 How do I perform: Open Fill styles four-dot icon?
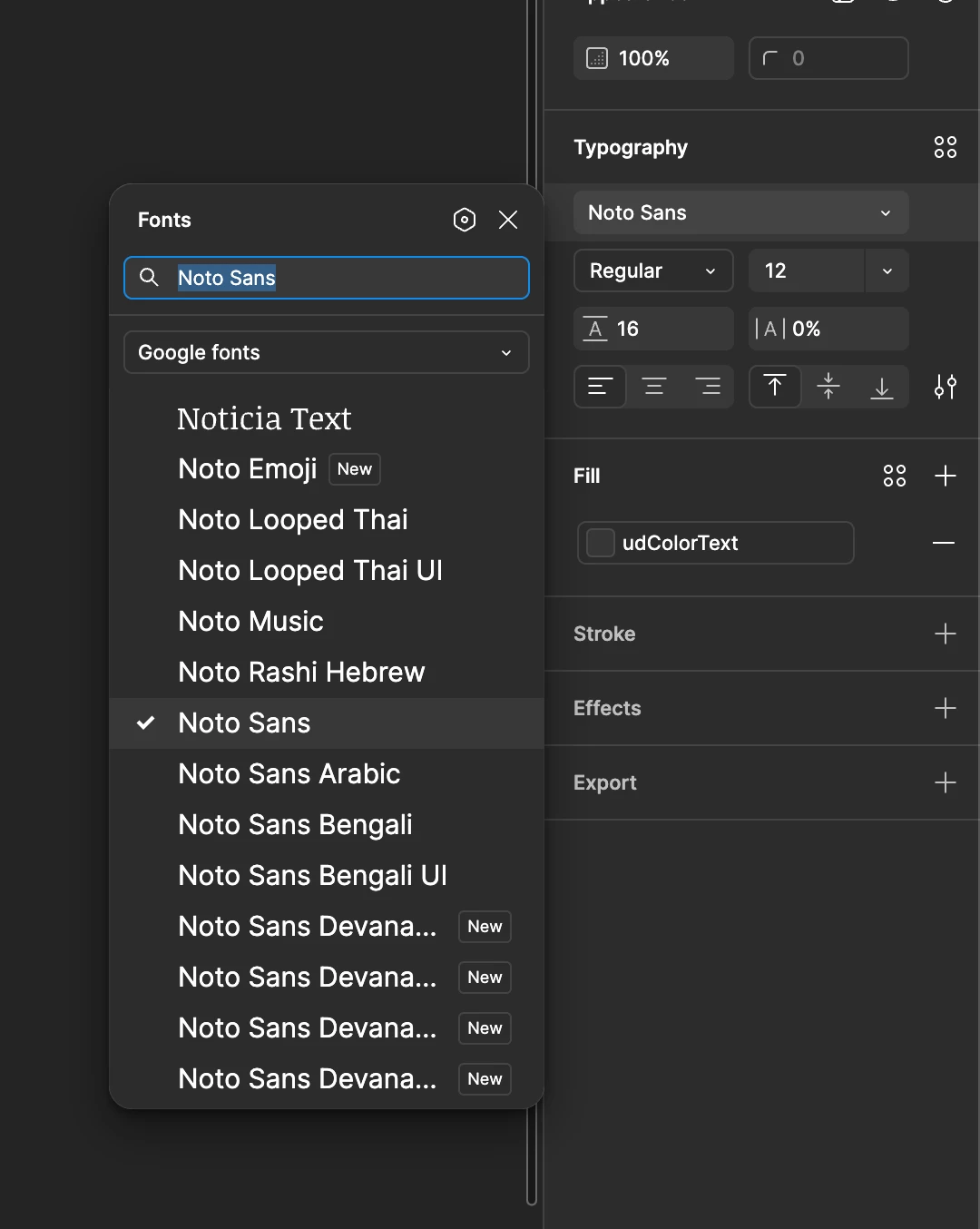pos(895,476)
